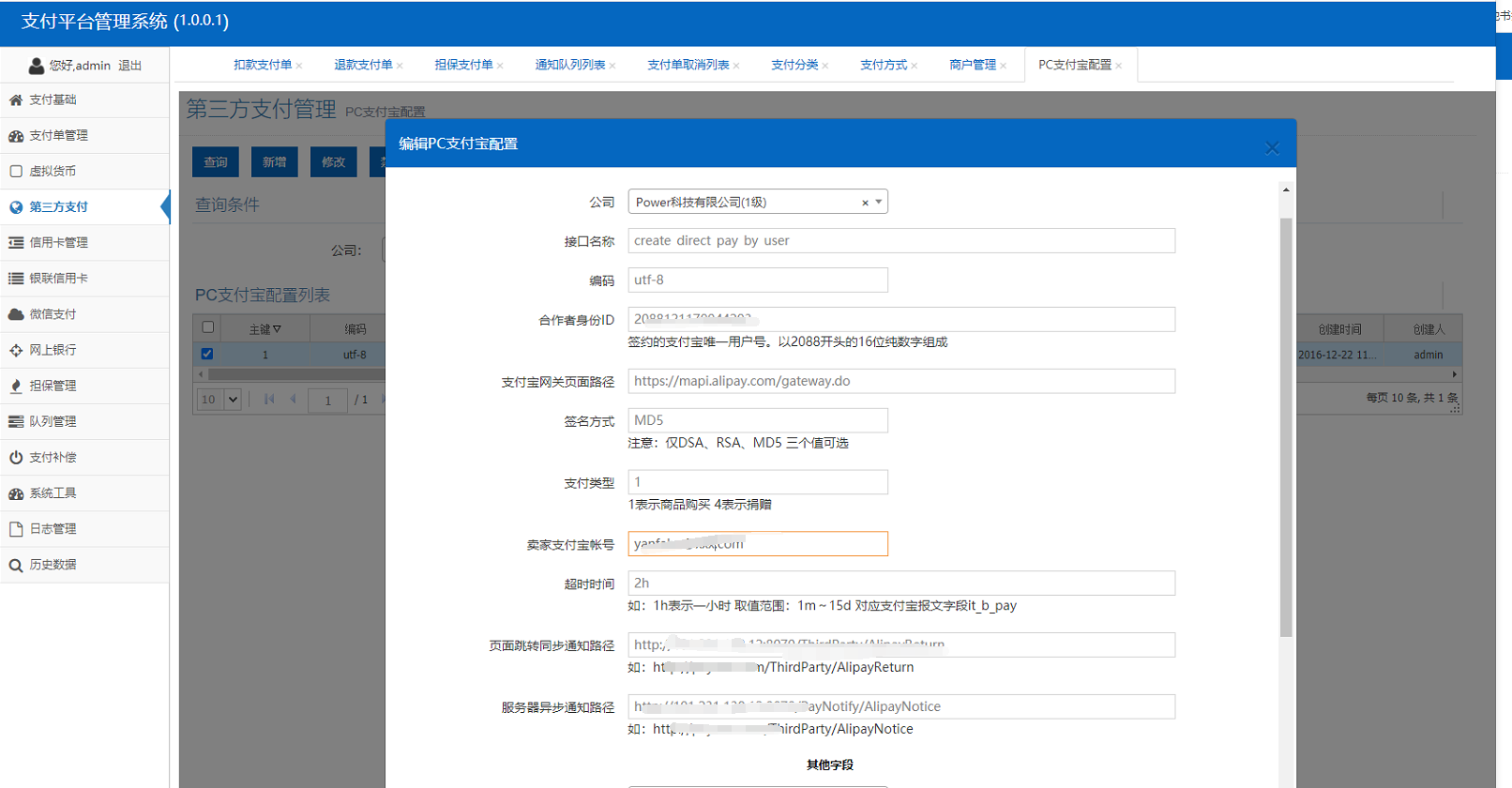Viewport: 1512px width, 788px height.
Task: Click the user avatar icon beside admin
Action: click(36, 66)
